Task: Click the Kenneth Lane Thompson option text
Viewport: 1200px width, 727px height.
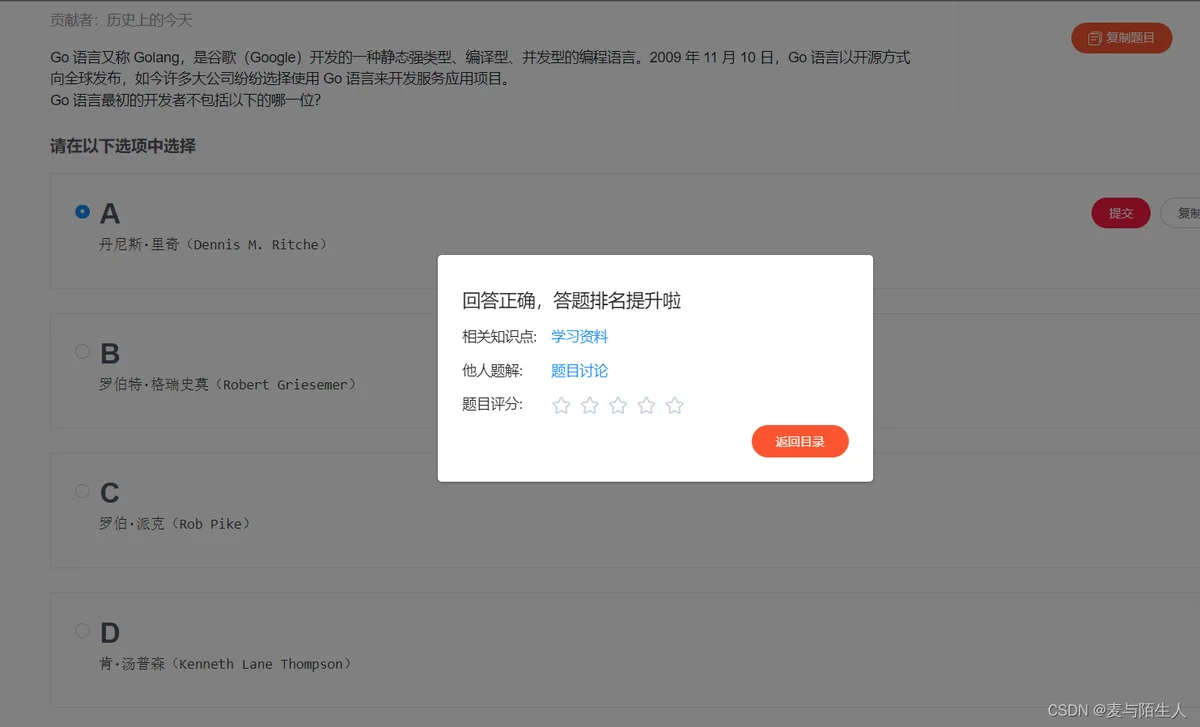Action: 225,664
